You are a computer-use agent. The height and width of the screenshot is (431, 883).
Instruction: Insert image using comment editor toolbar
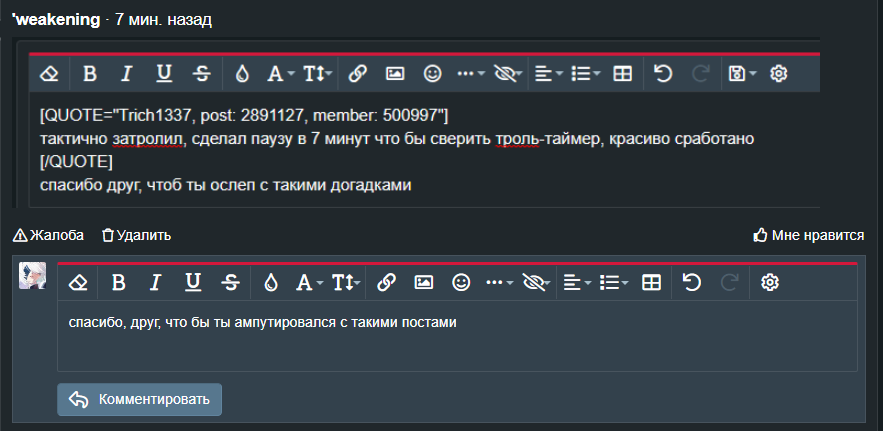[x=423, y=282]
